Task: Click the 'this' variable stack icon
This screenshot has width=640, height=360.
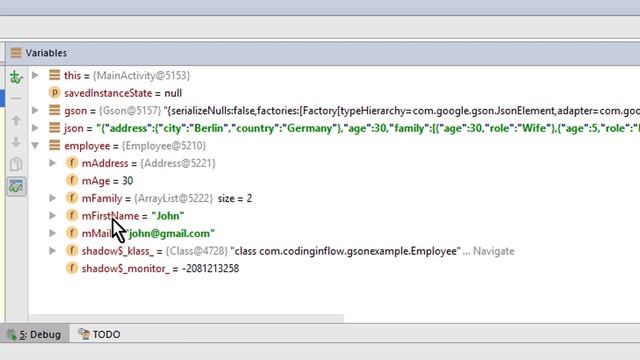Action: pos(54,75)
